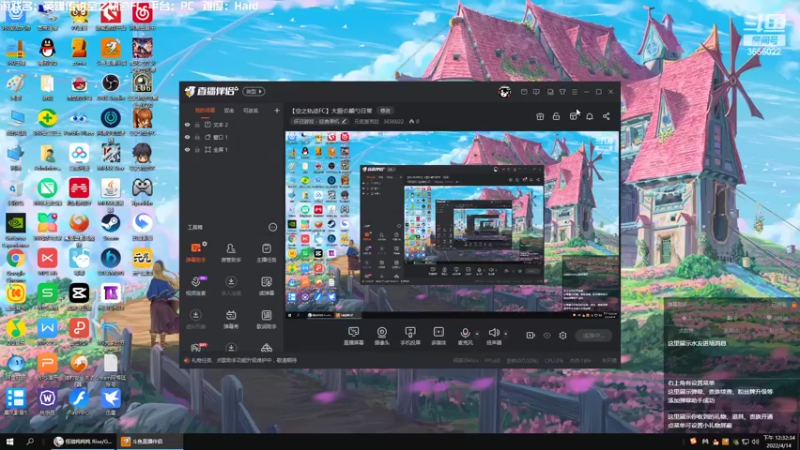Open the purple-badged headset voice tool
This screenshot has width=800, height=450.
[195, 286]
